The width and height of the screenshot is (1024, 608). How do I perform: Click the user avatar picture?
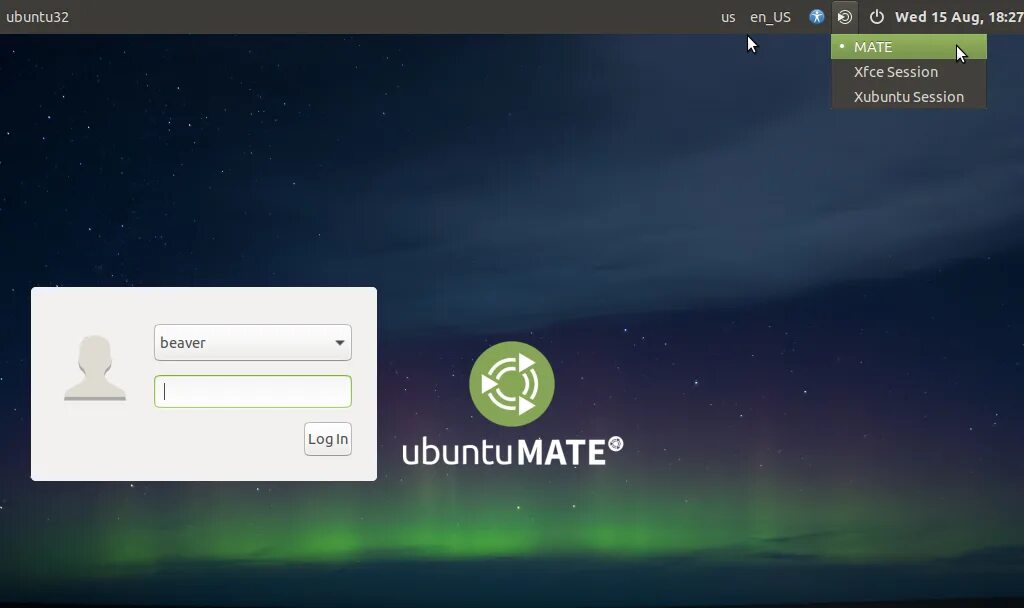pos(95,368)
